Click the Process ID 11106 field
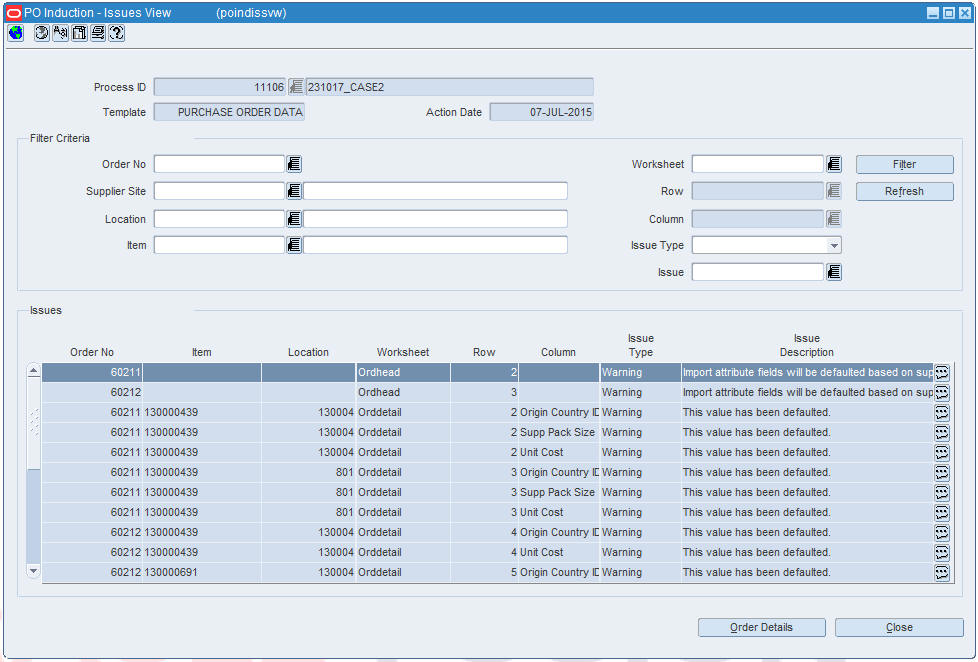Viewport: 978px width, 662px height. [x=220, y=87]
